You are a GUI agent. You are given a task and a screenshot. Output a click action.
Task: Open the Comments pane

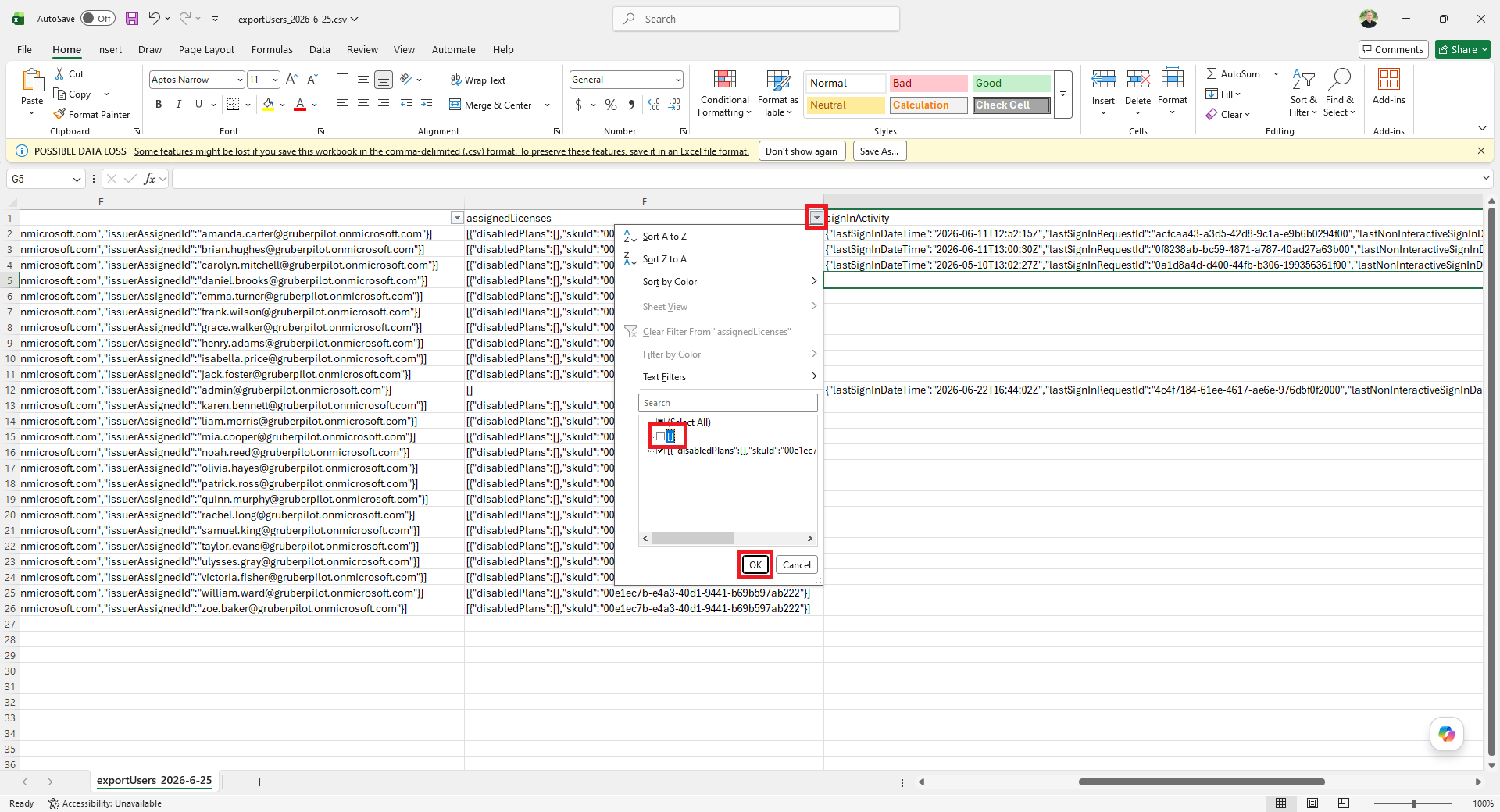click(x=1394, y=49)
